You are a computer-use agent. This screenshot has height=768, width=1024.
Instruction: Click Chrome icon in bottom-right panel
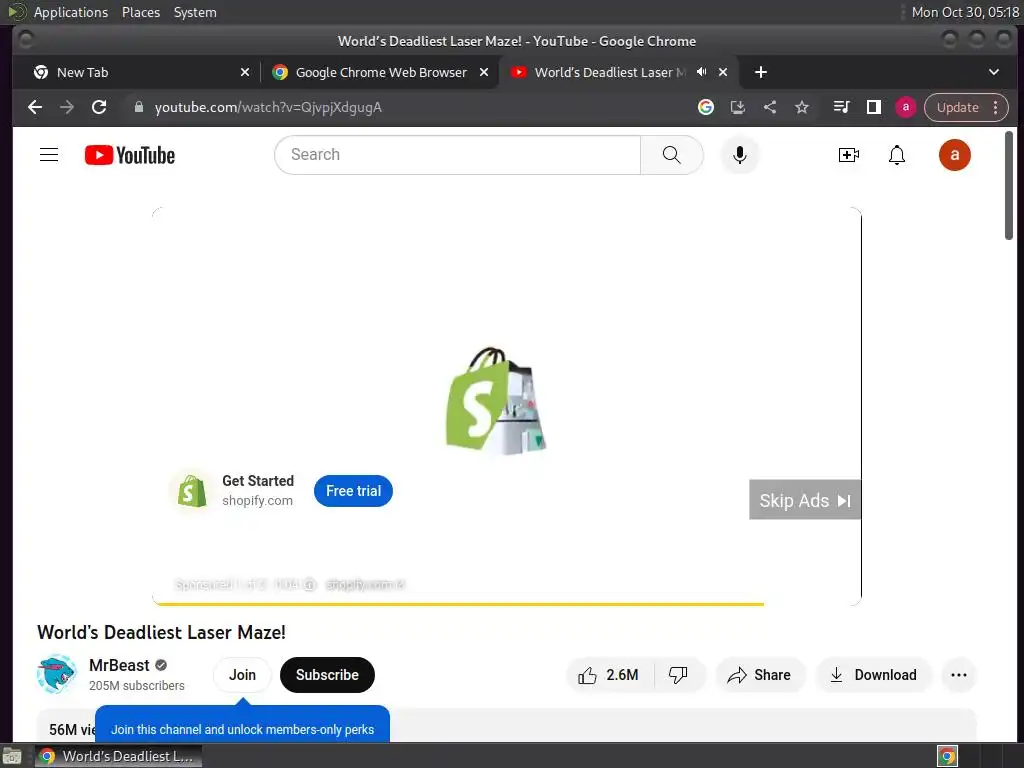947,756
